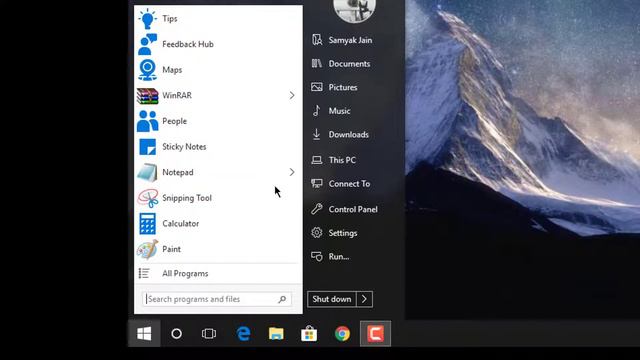Click the search magnifier icon

[x=282, y=299]
